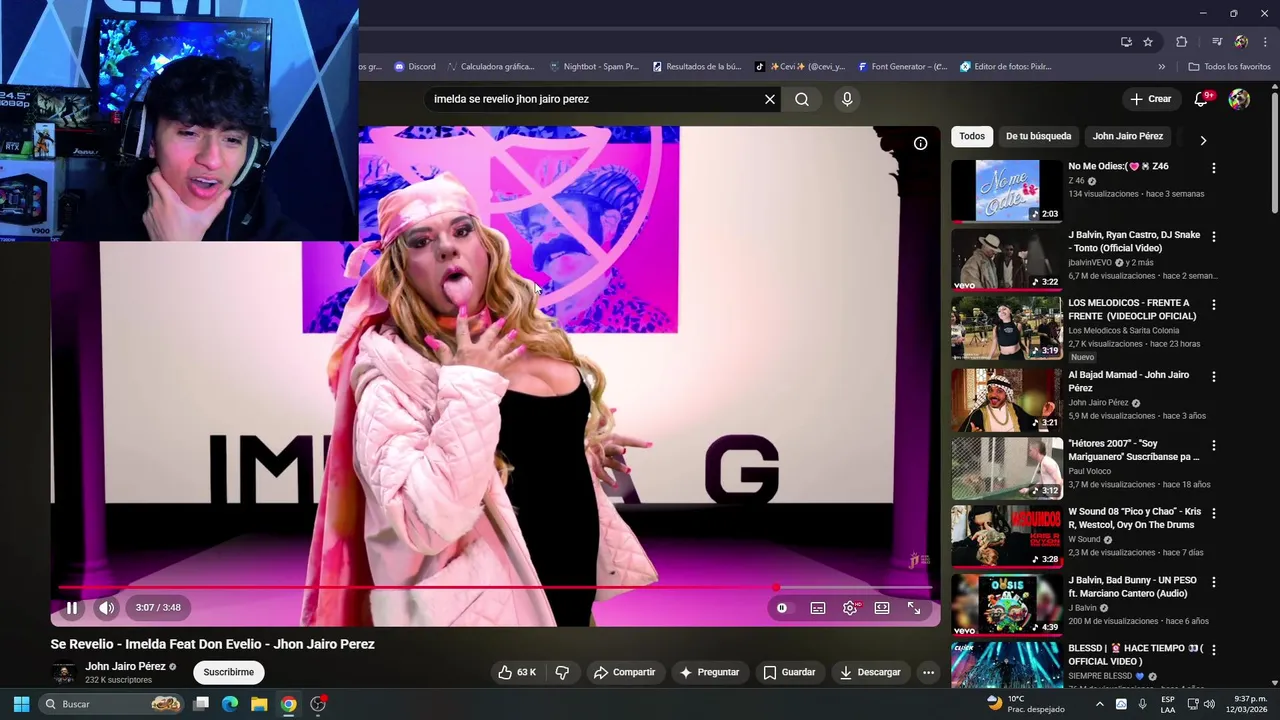The width and height of the screenshot is (1280, 720).
Task: Open Al Bajad Mamad video thumbnail
Action: point(1007,400)
